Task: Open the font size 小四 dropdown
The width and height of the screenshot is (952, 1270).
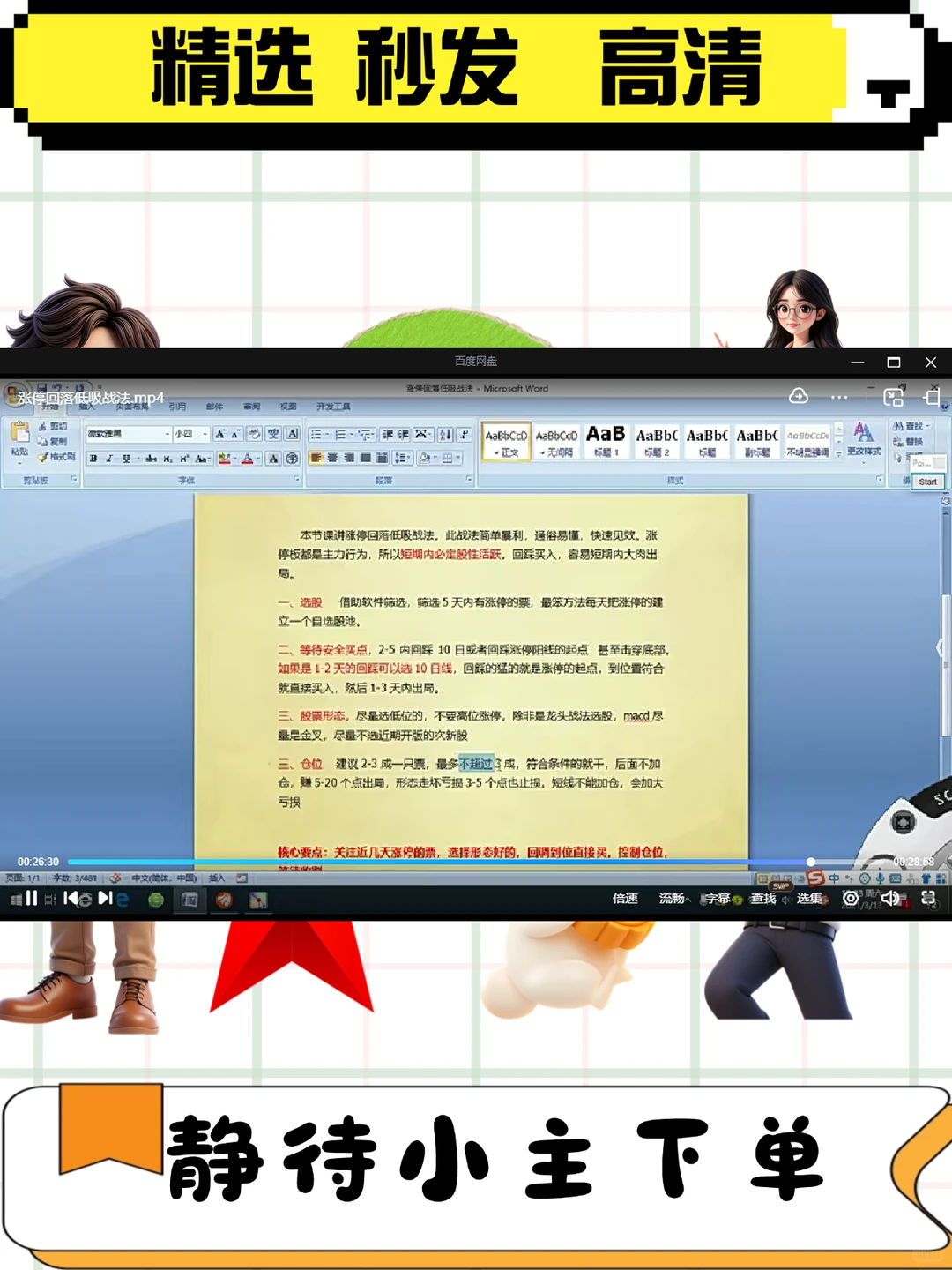Action: point(205,434)
